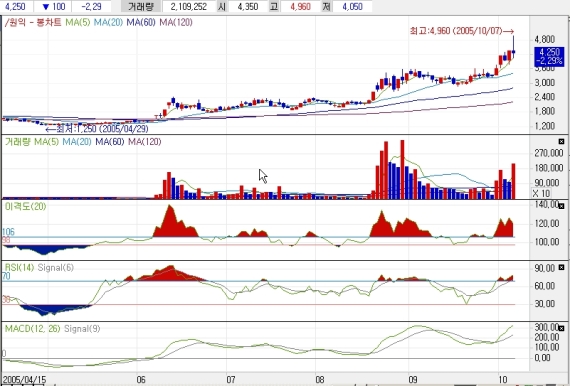Screen dimensions: 570x386
Task: Click the 최고:4,960 (2005/10/07) high annotation
Action: pos(462,31)
